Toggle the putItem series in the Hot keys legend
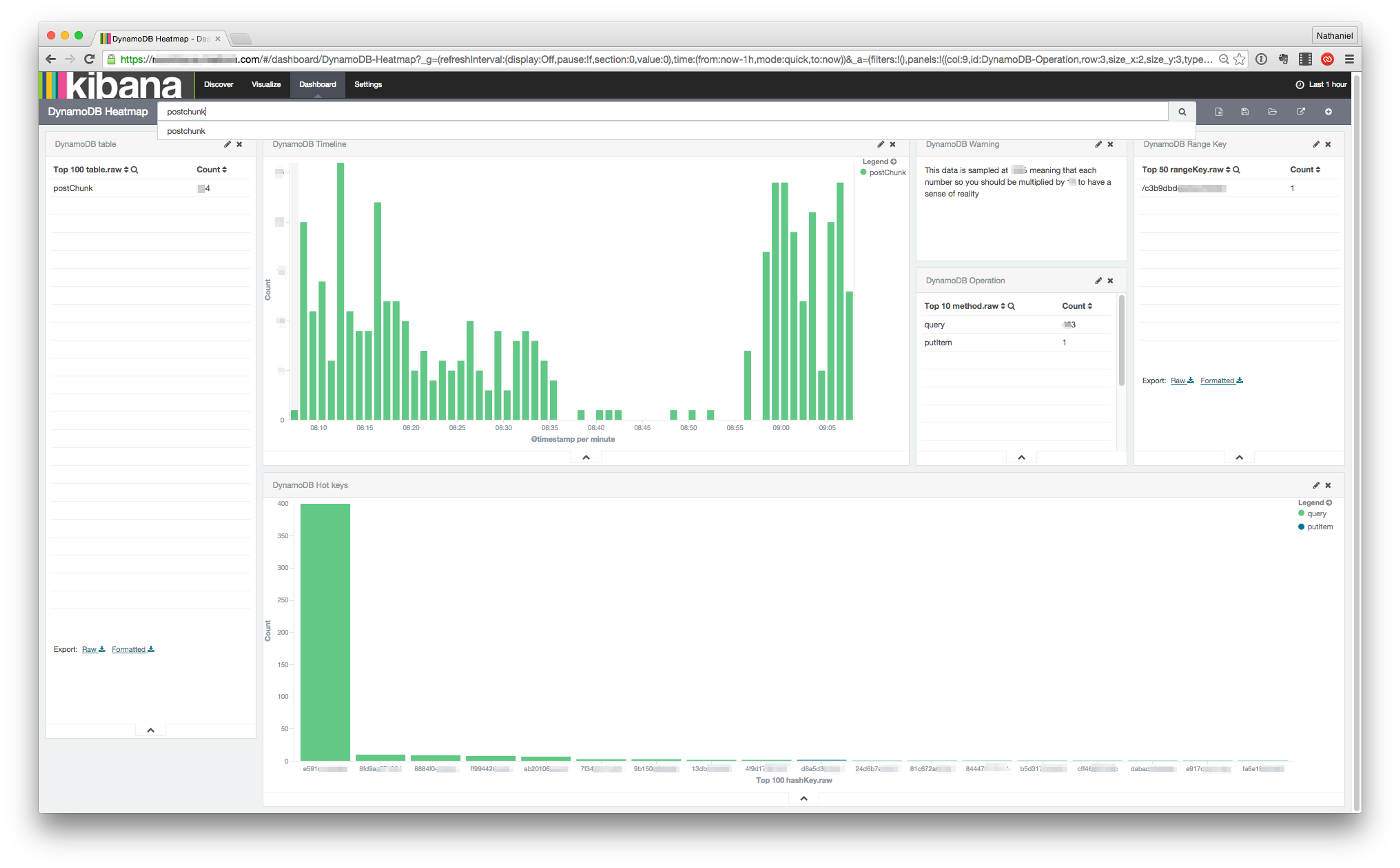Image resolution: width=1400 pixels, height=868 pixels. click(1318, 526)
